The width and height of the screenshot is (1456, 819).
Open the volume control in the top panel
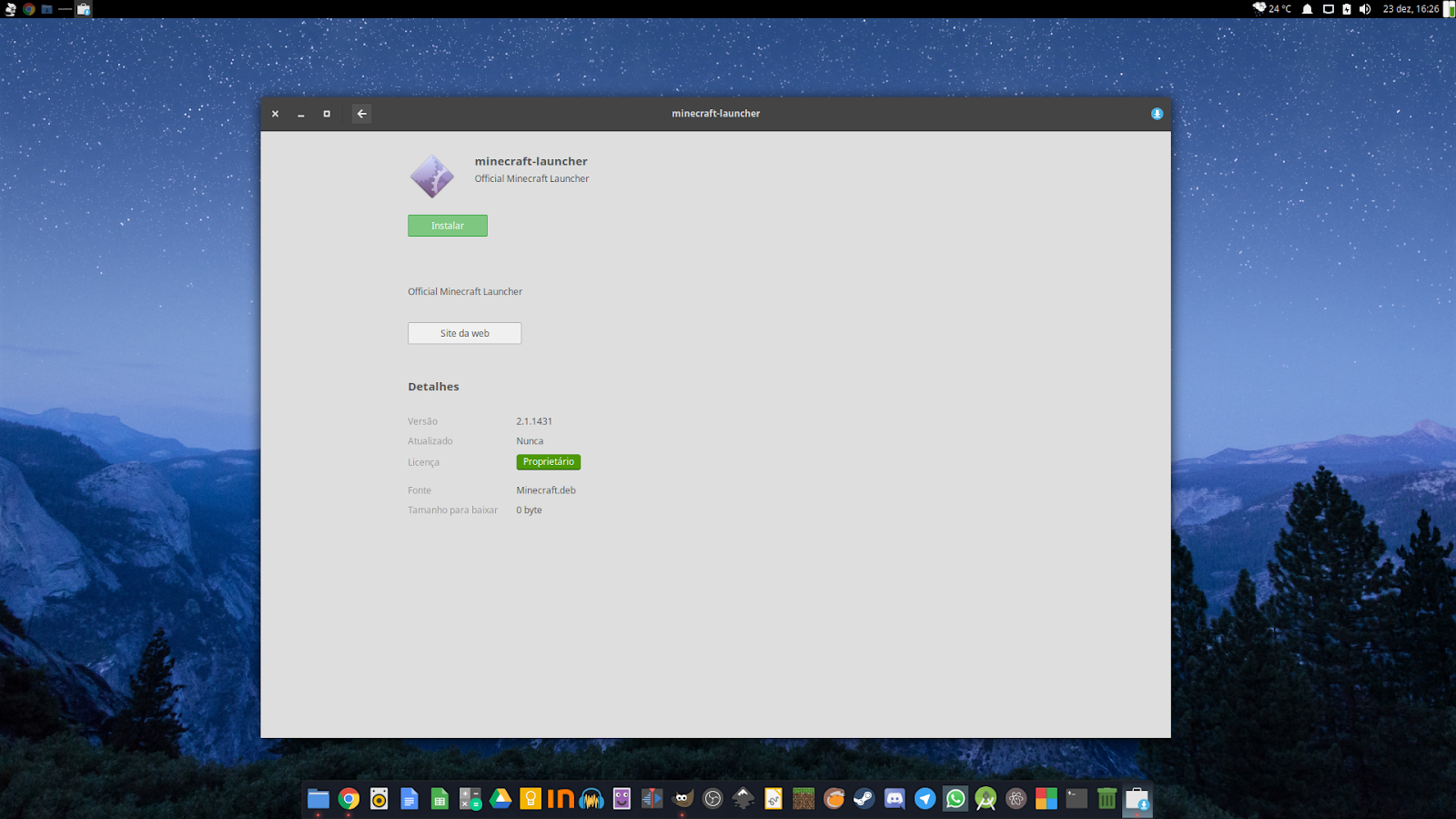point(1365,9)
